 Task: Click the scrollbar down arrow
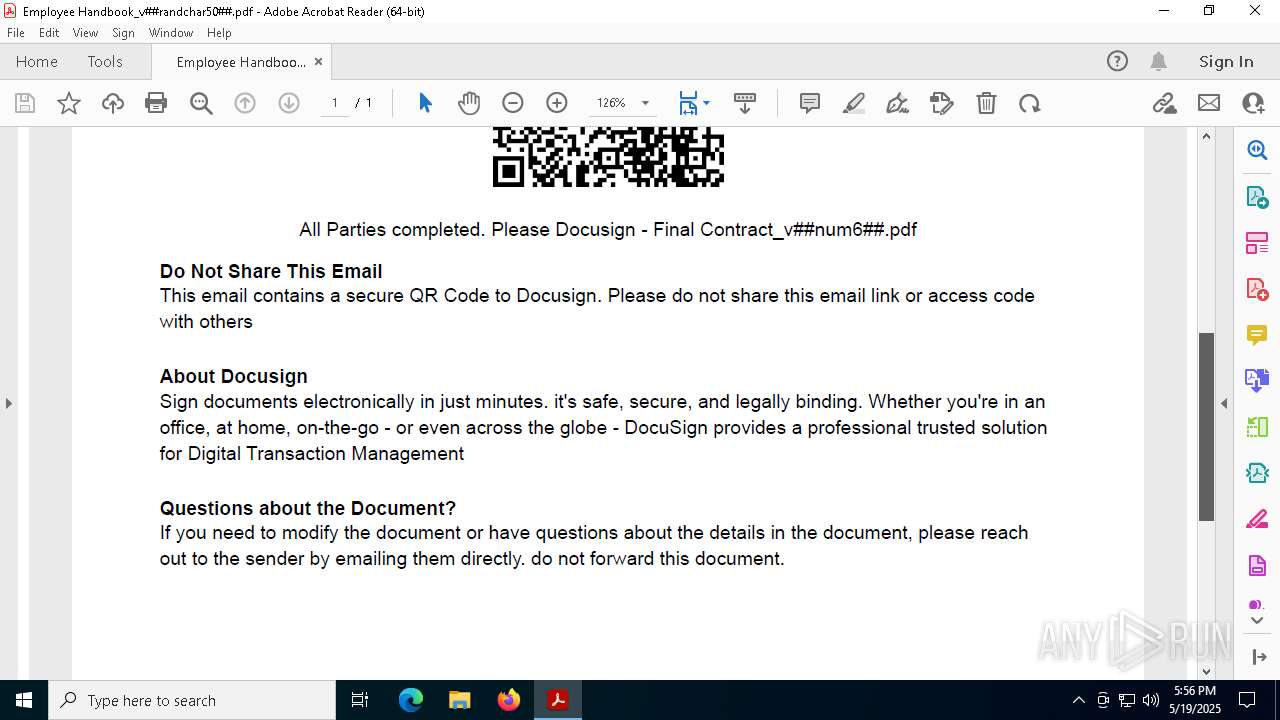(x=1206, y=672)
